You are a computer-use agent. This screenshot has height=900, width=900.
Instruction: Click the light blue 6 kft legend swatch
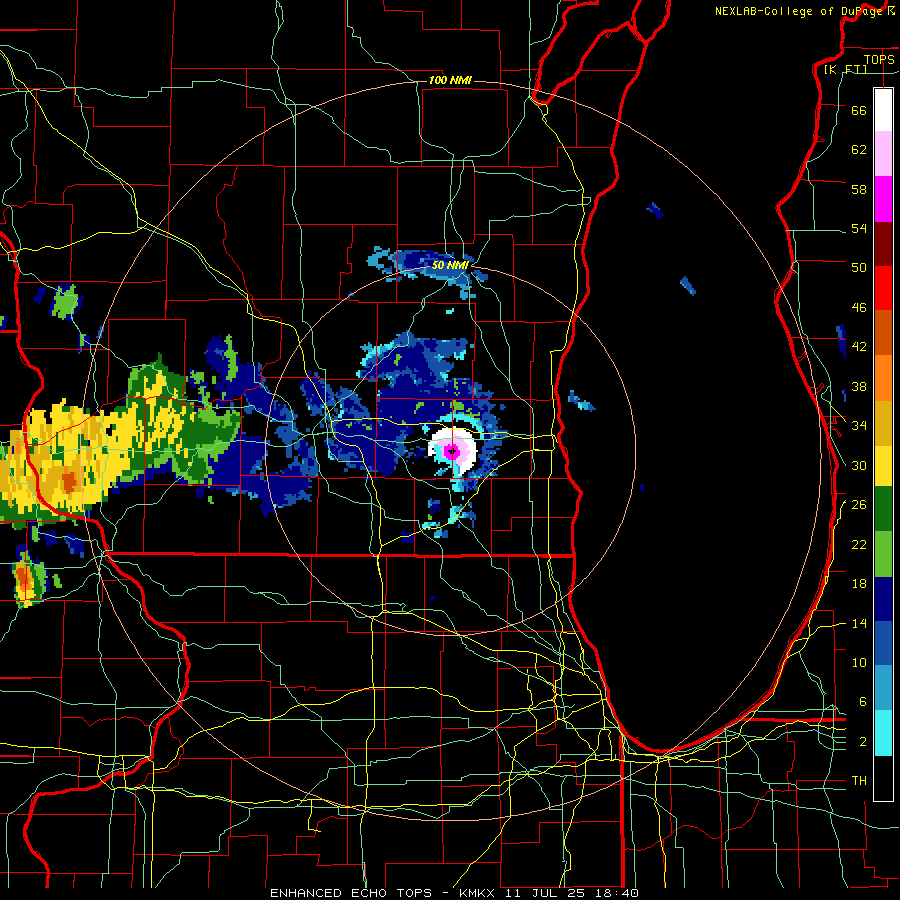pyautogui.click(x=883, y=688)
